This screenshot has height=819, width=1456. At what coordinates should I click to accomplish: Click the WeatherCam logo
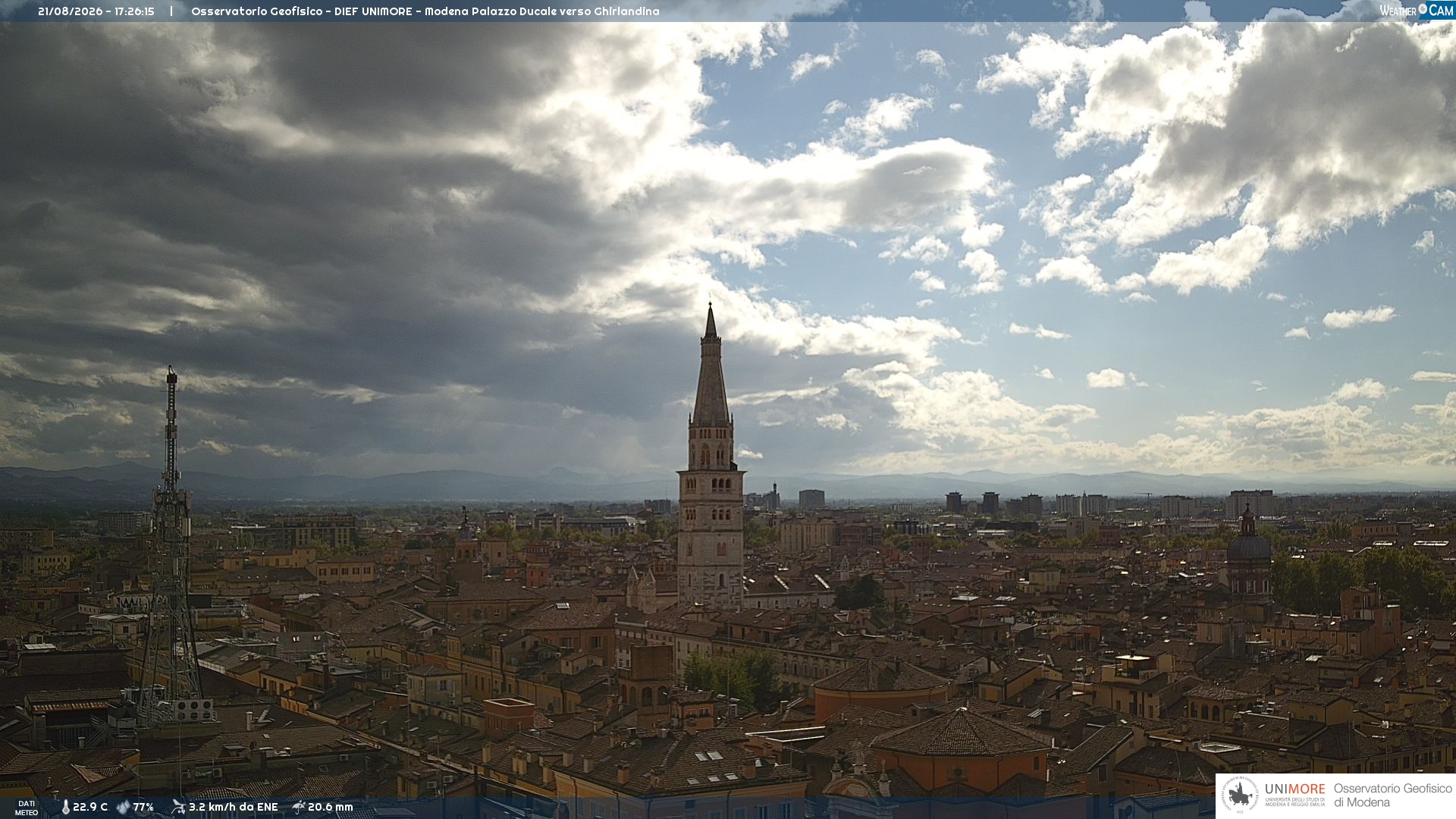(x=1417, y=10)
